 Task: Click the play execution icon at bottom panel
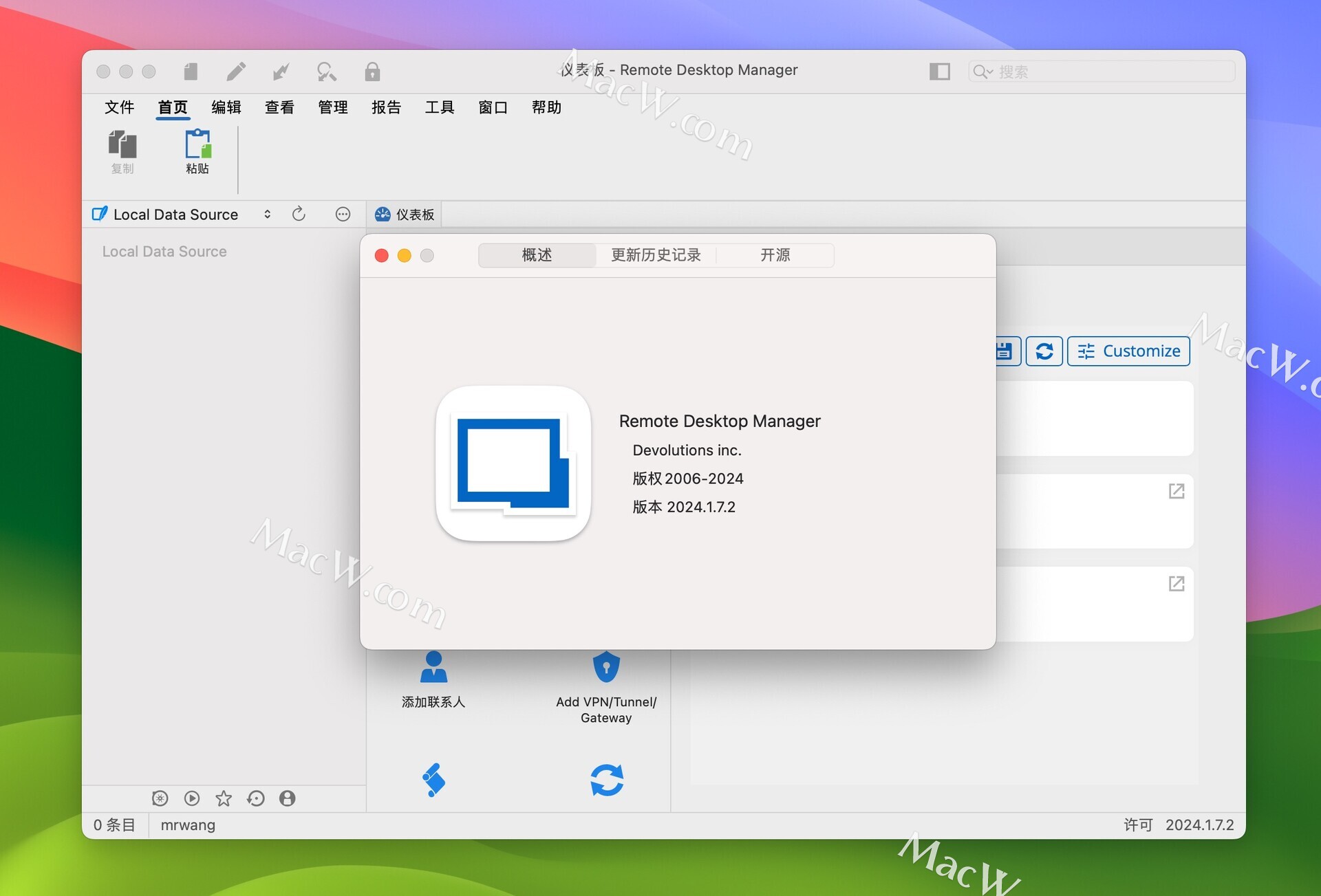pos(192,798)
